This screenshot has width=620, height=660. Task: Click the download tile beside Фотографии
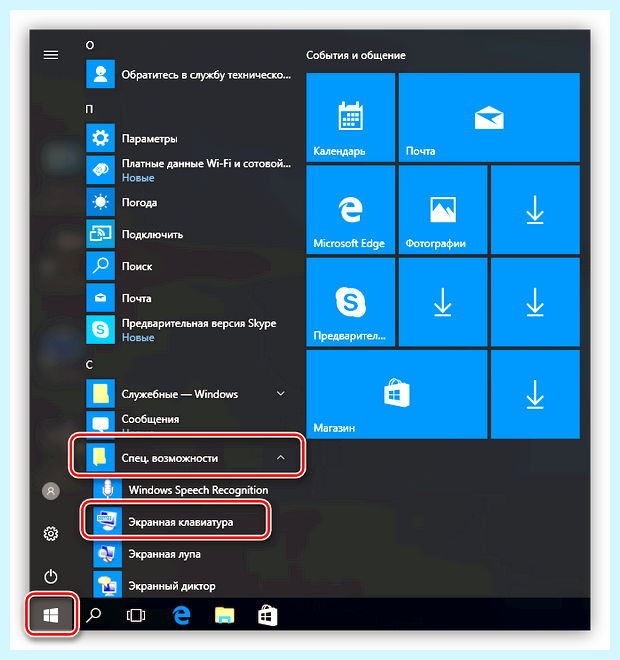tap(535, 210)
